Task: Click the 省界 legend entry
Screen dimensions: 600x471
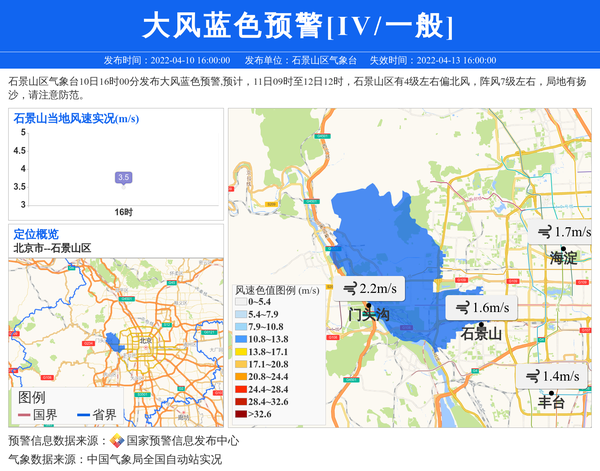Action: point(97,415)
